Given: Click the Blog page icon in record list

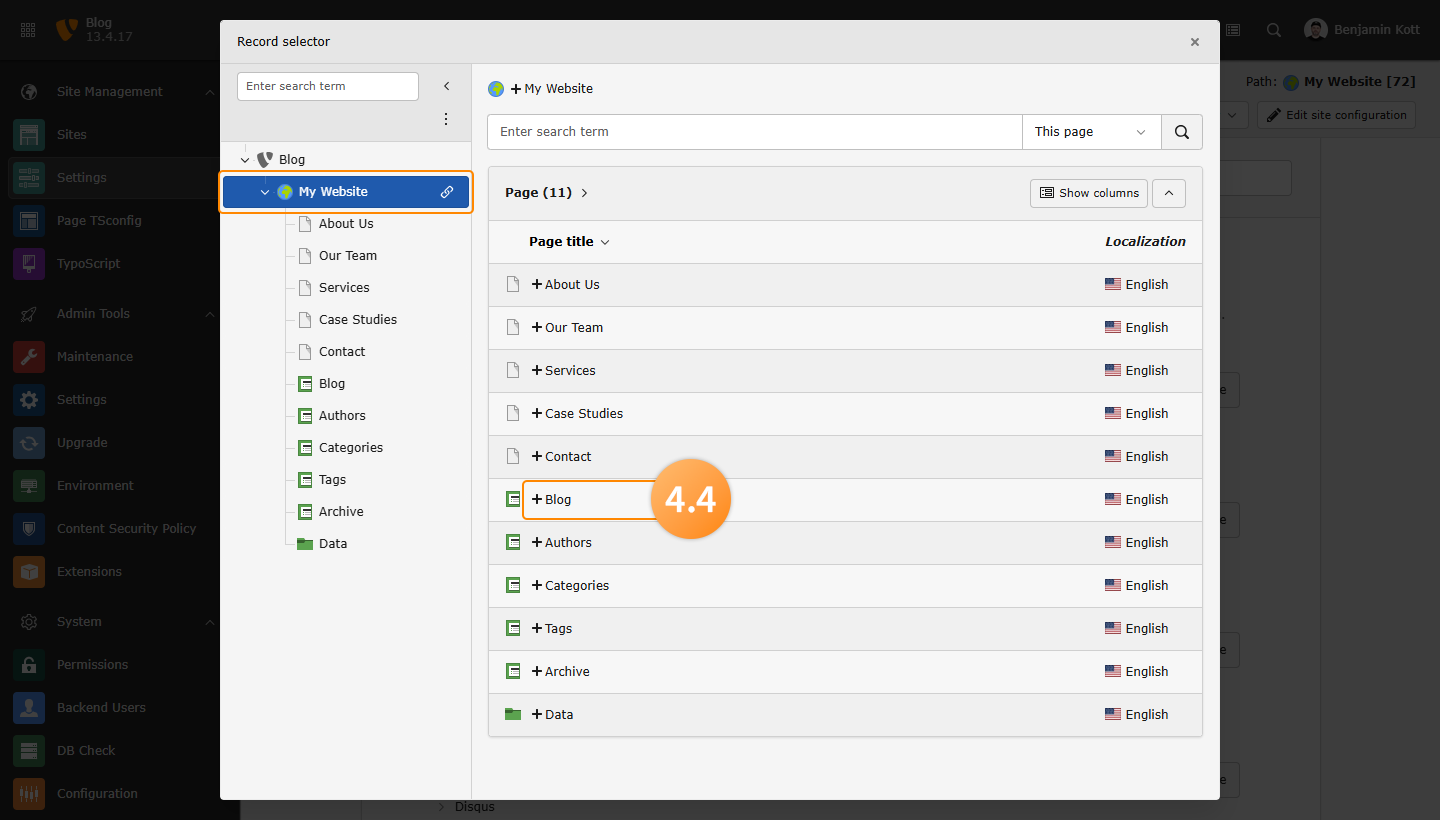Looking at the screenshot, I should point(513,499).
